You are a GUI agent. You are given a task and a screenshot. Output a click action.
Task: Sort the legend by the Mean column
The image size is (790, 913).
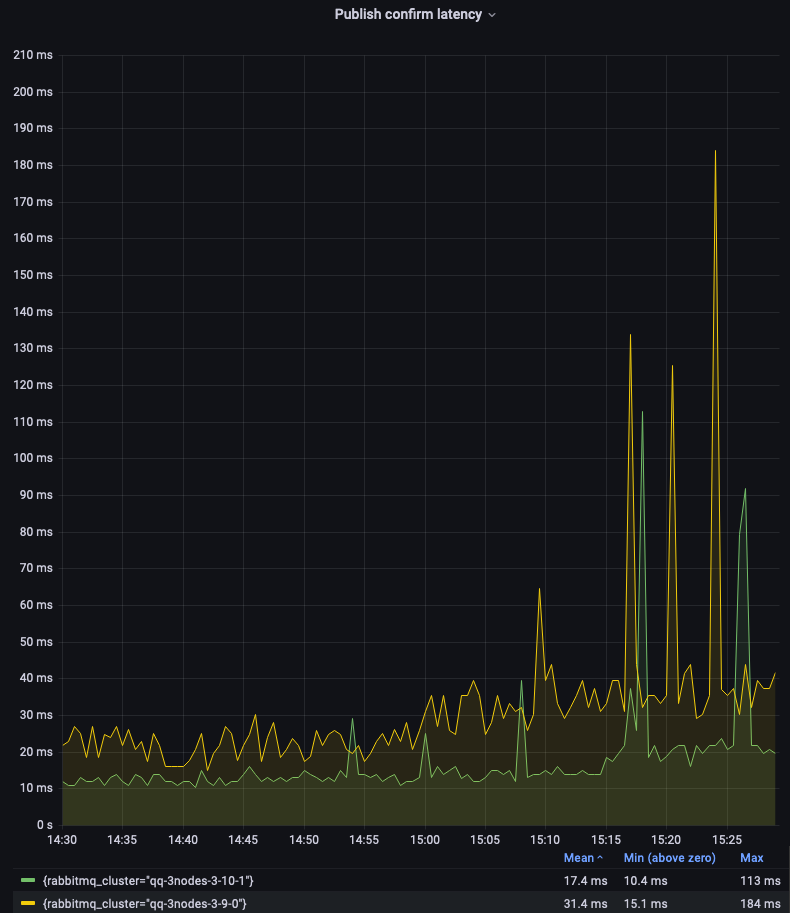578,858
